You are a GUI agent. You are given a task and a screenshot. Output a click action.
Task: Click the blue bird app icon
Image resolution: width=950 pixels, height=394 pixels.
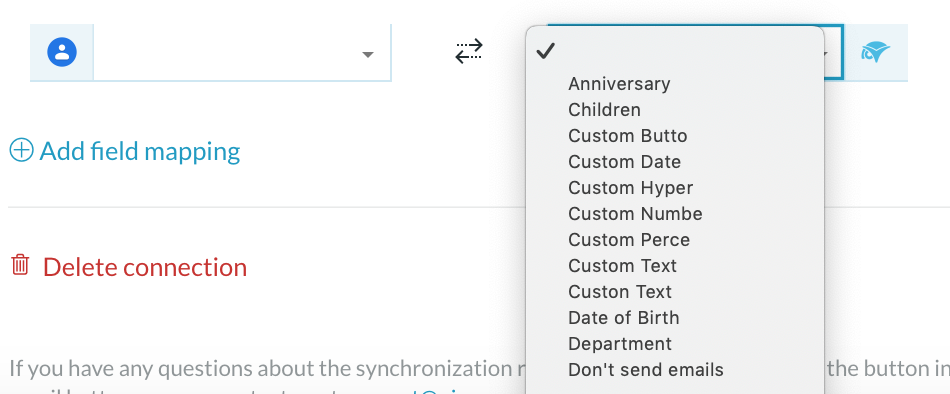[875, 53]
